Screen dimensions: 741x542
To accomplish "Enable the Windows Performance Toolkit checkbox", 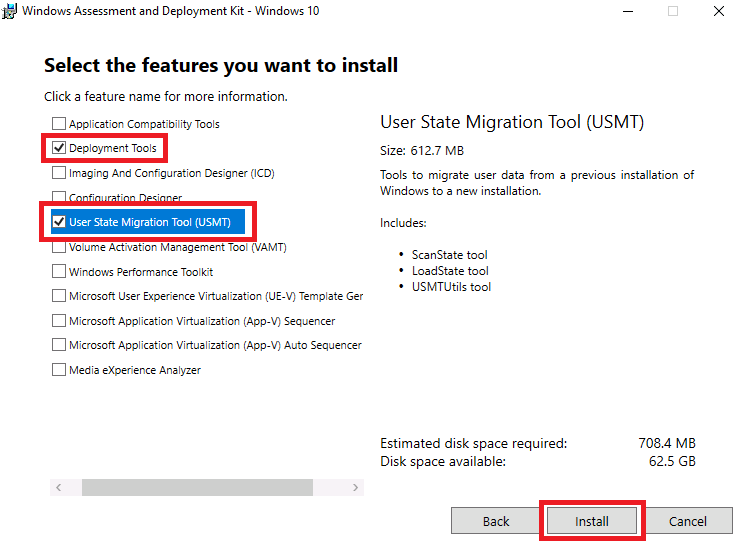I will [59, 272].
